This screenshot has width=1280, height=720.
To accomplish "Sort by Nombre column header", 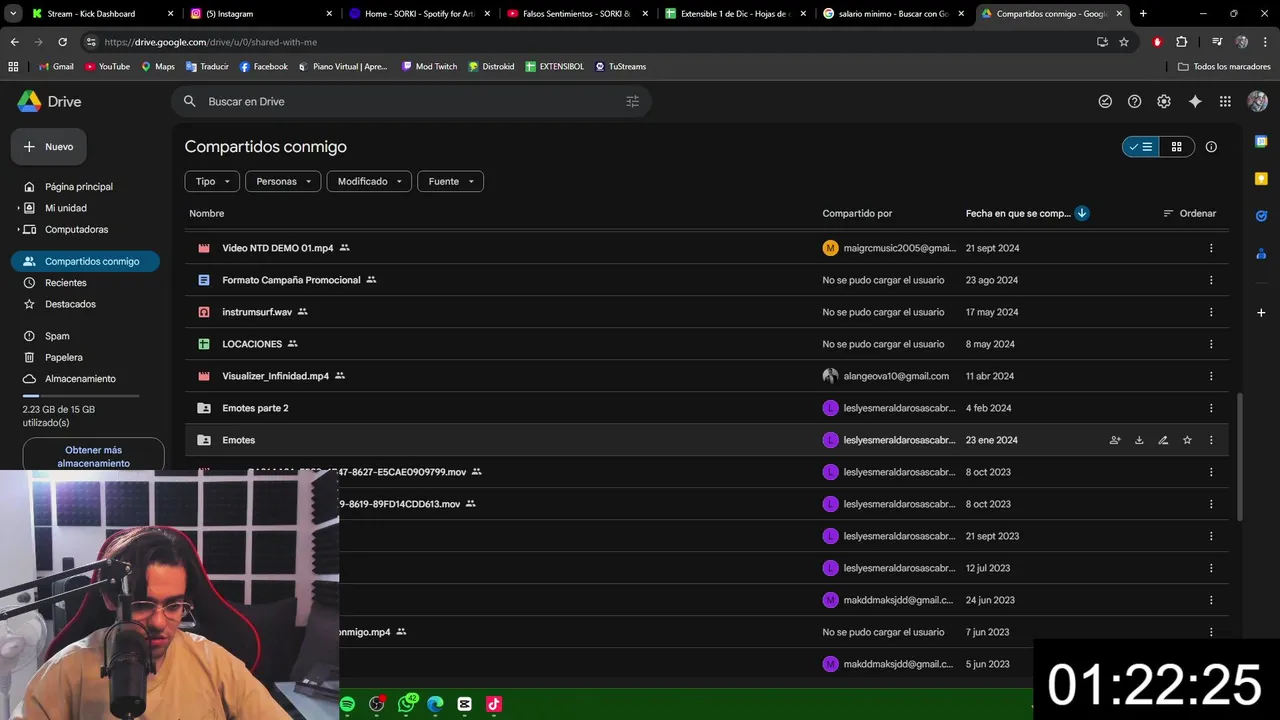I will click(x=207, y=213).
